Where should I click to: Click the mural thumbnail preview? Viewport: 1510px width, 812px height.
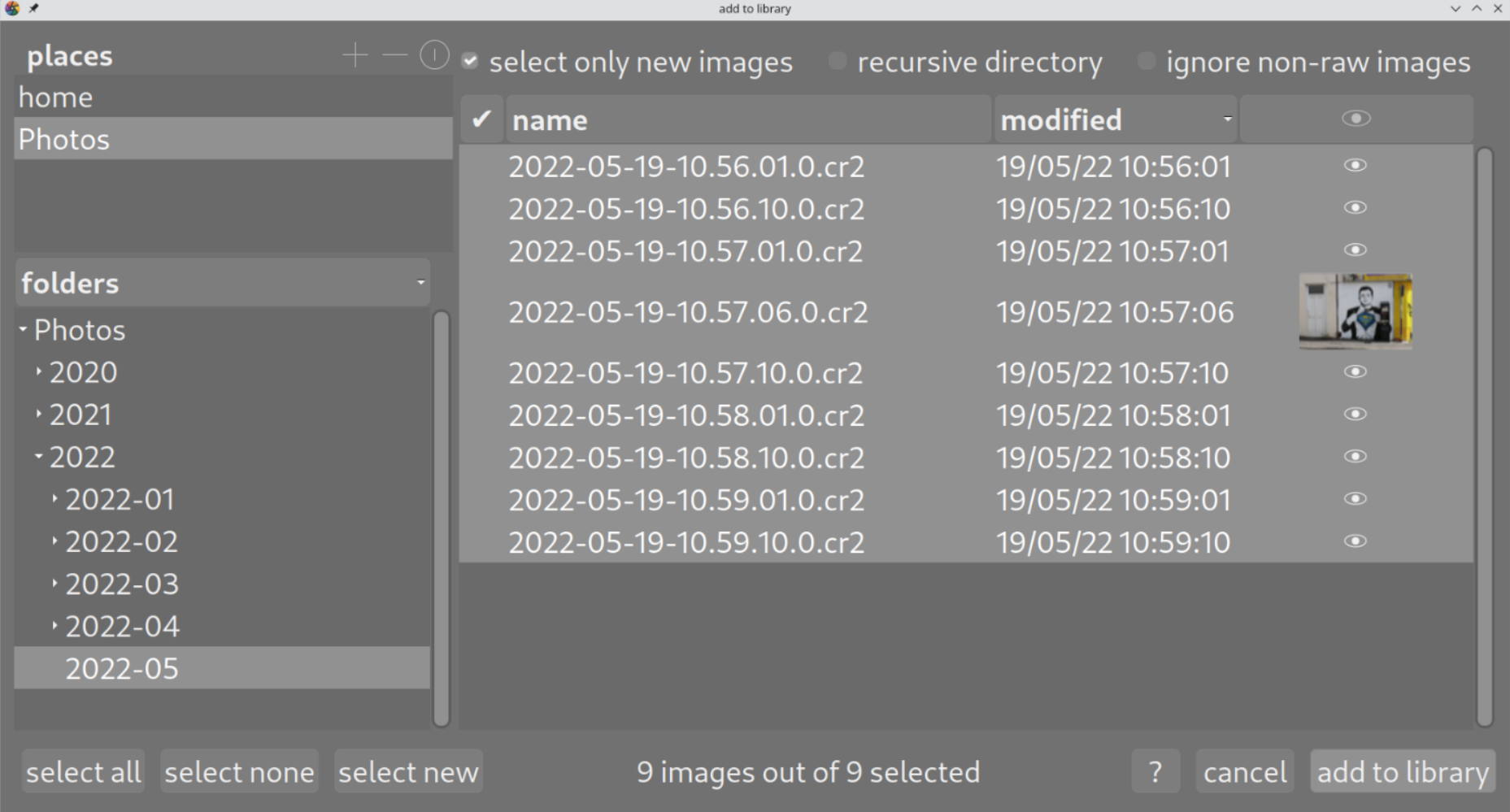point(1356,312)
